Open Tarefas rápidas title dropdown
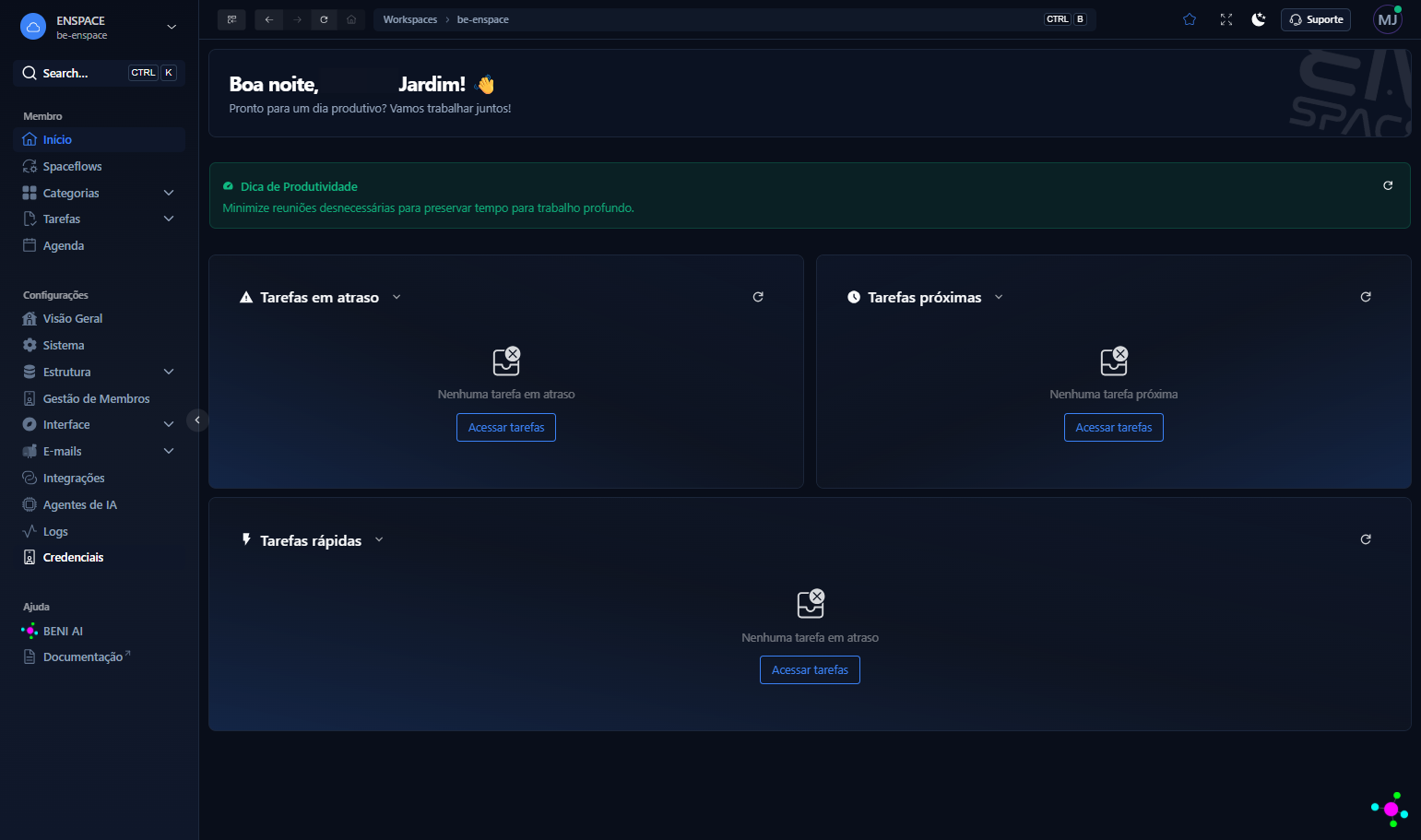This screenshot has height=840, width=1421. tap(379, 540)
